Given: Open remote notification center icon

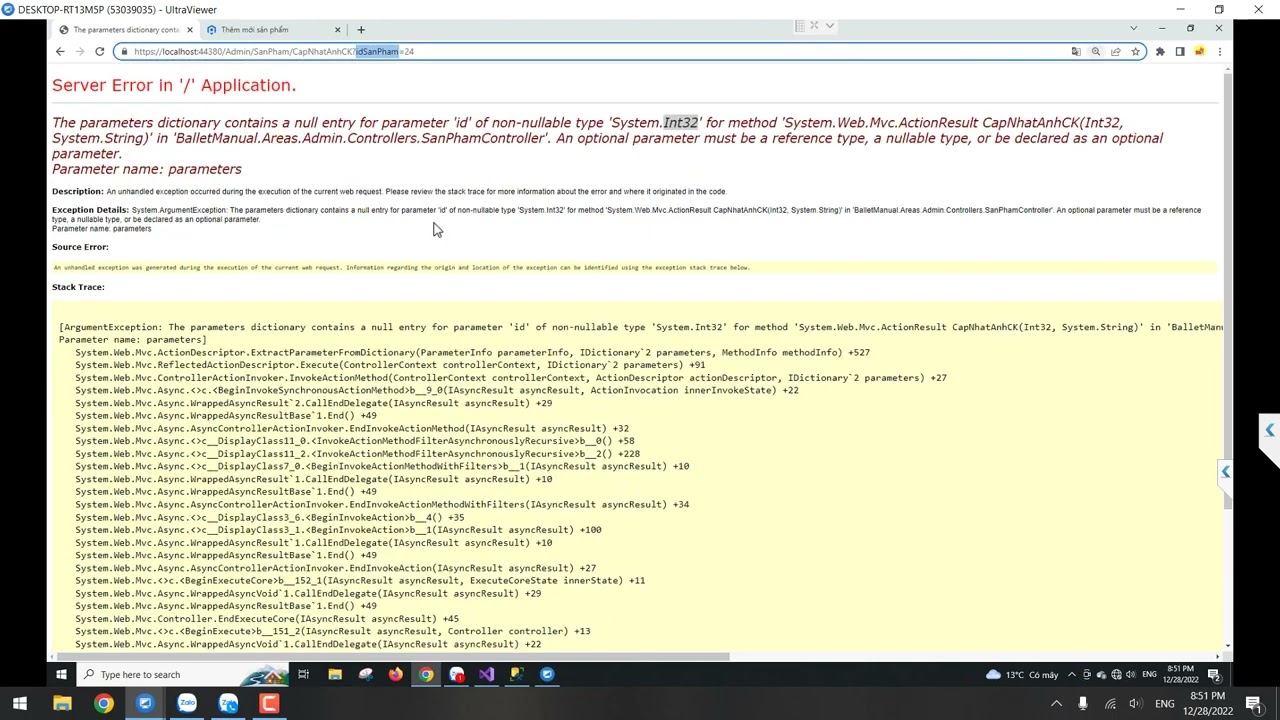Looking at the screenshot, I should 1213,674.
